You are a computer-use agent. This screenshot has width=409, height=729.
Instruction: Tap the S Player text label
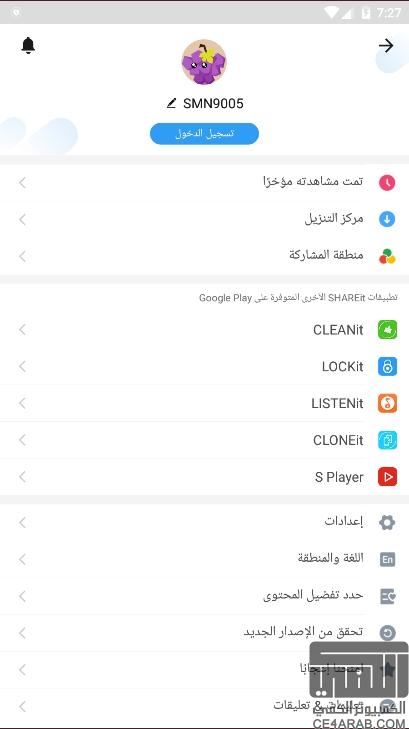click(339, 477)
